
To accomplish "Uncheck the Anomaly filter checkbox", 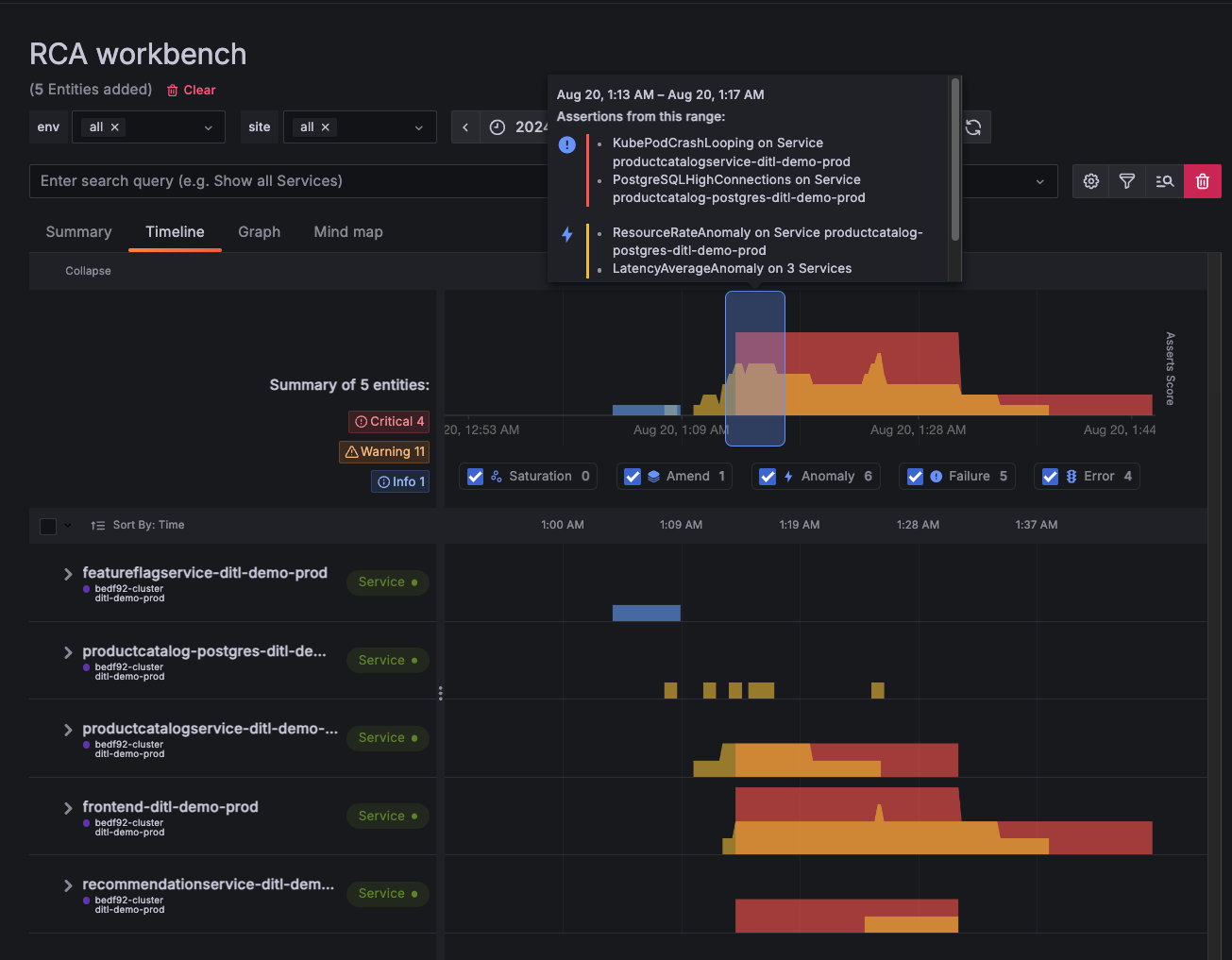I will [x=768, y=476].
